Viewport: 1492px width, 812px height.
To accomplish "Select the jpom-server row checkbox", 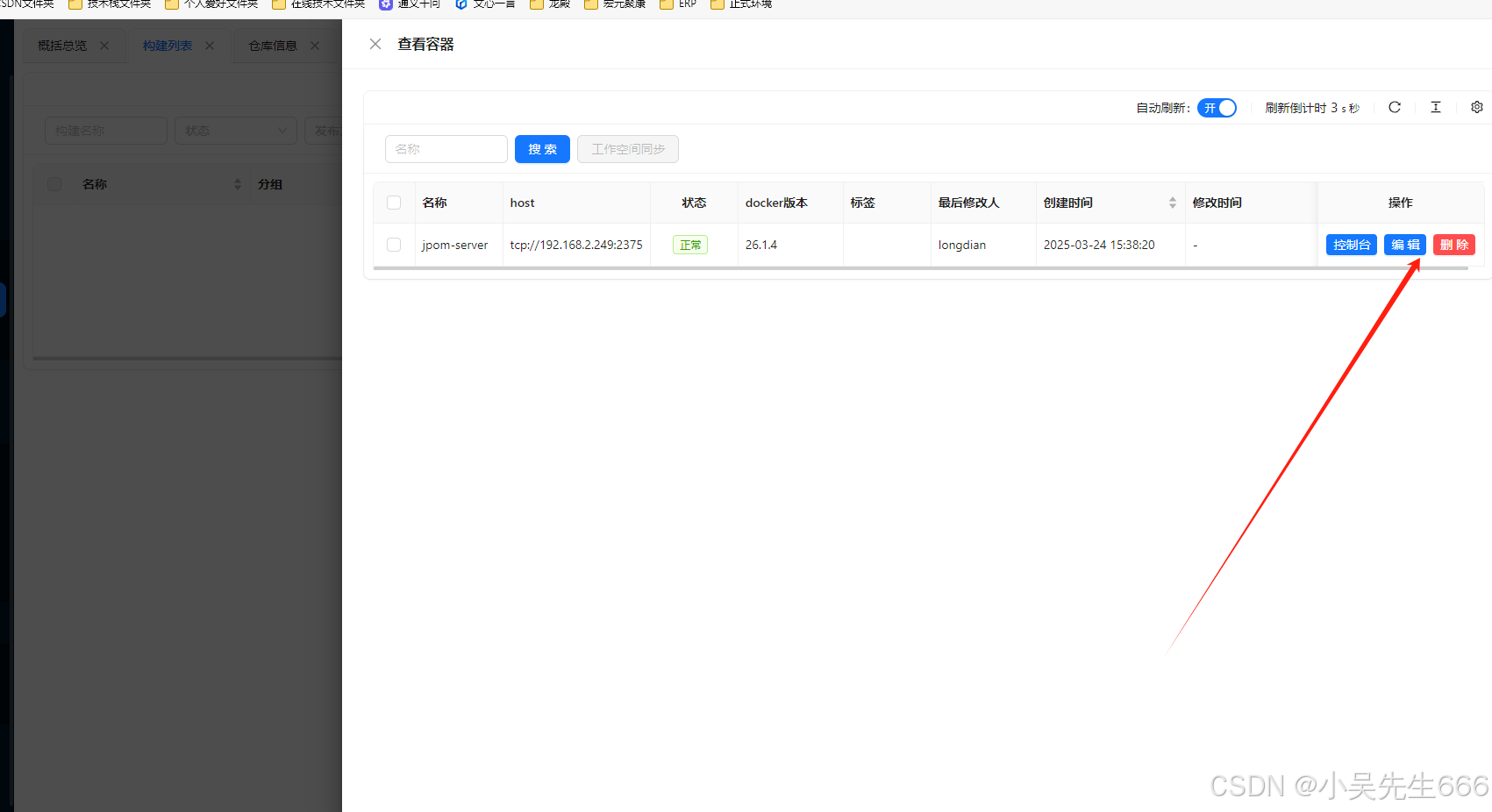I will pos(393,245).
